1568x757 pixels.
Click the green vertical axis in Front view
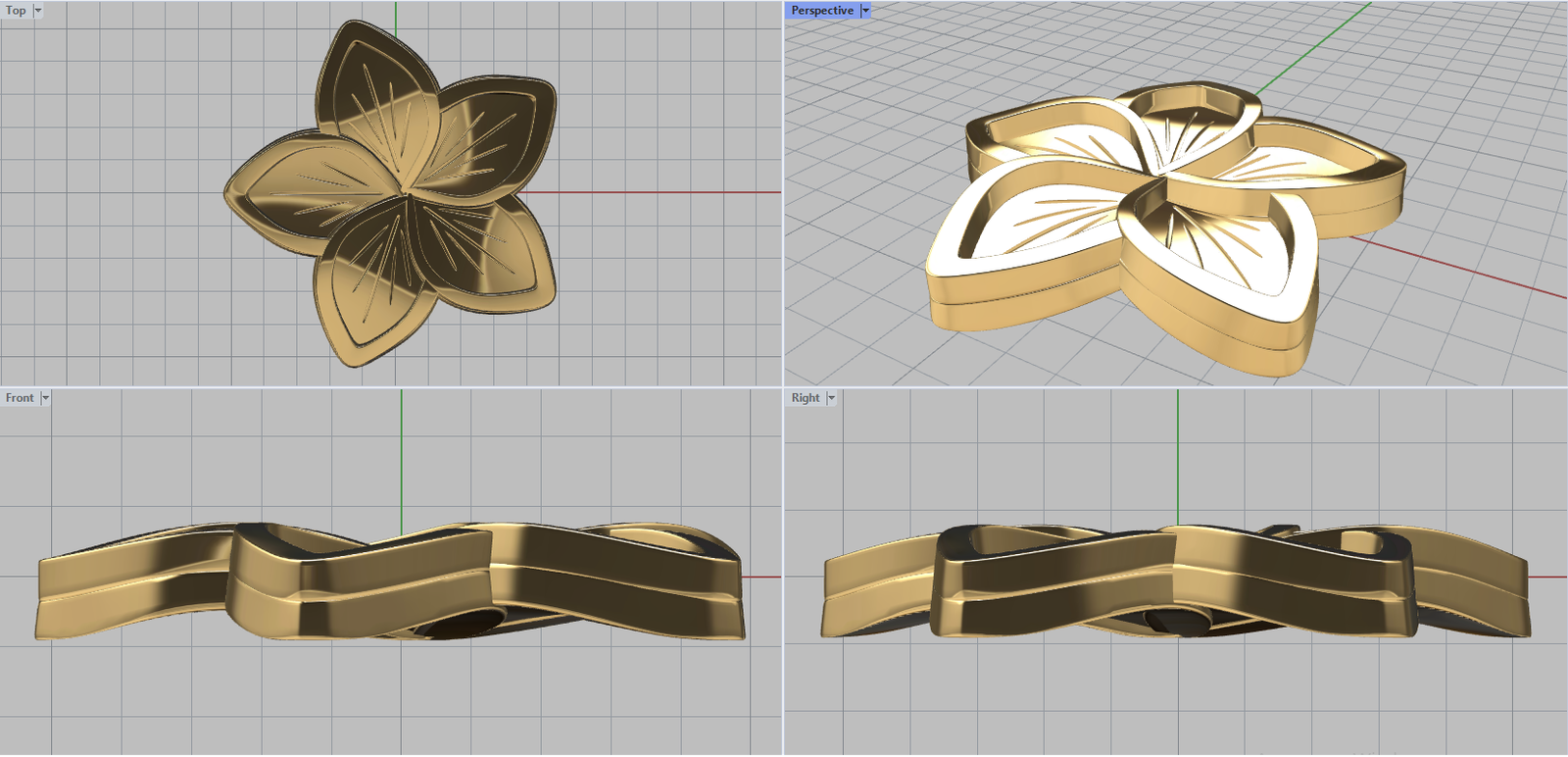401,451
